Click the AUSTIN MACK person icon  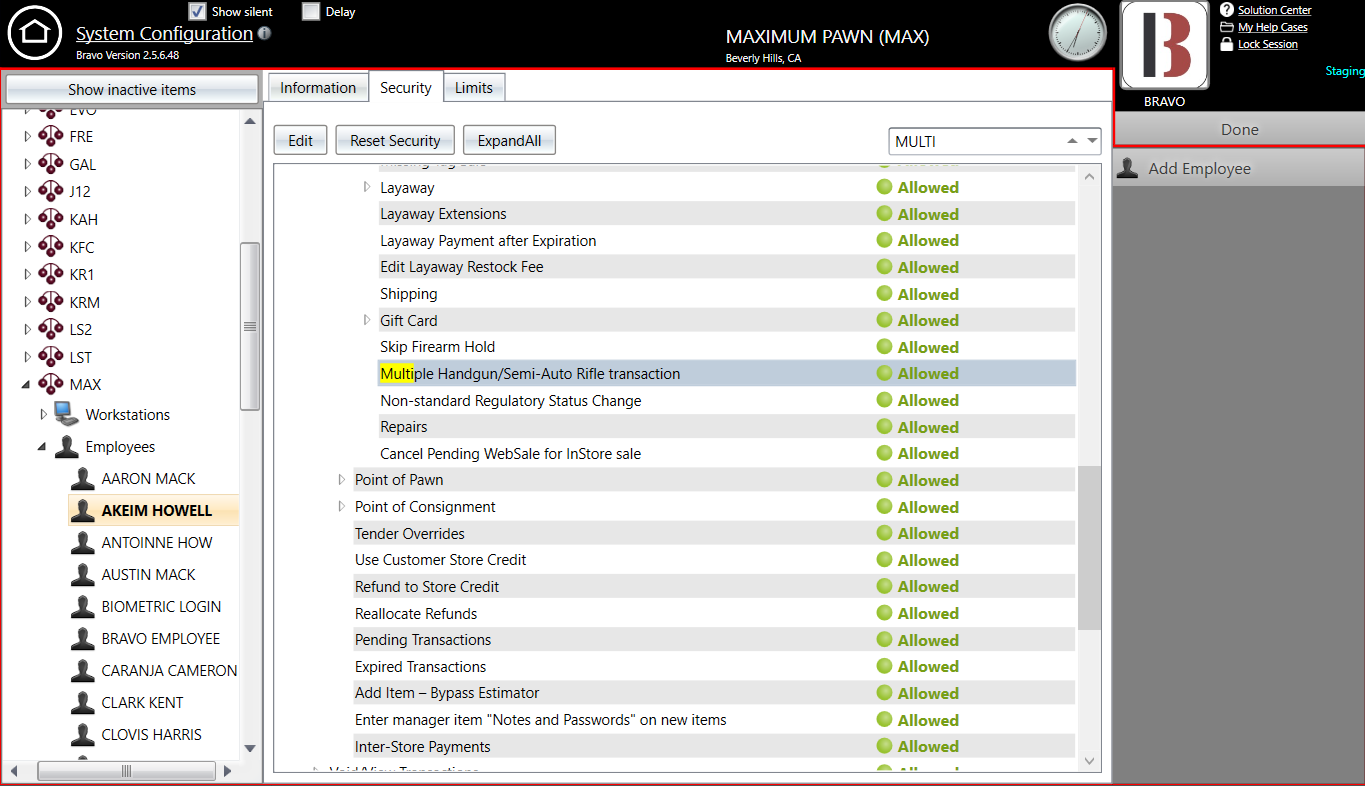click(x=83, y=574)
